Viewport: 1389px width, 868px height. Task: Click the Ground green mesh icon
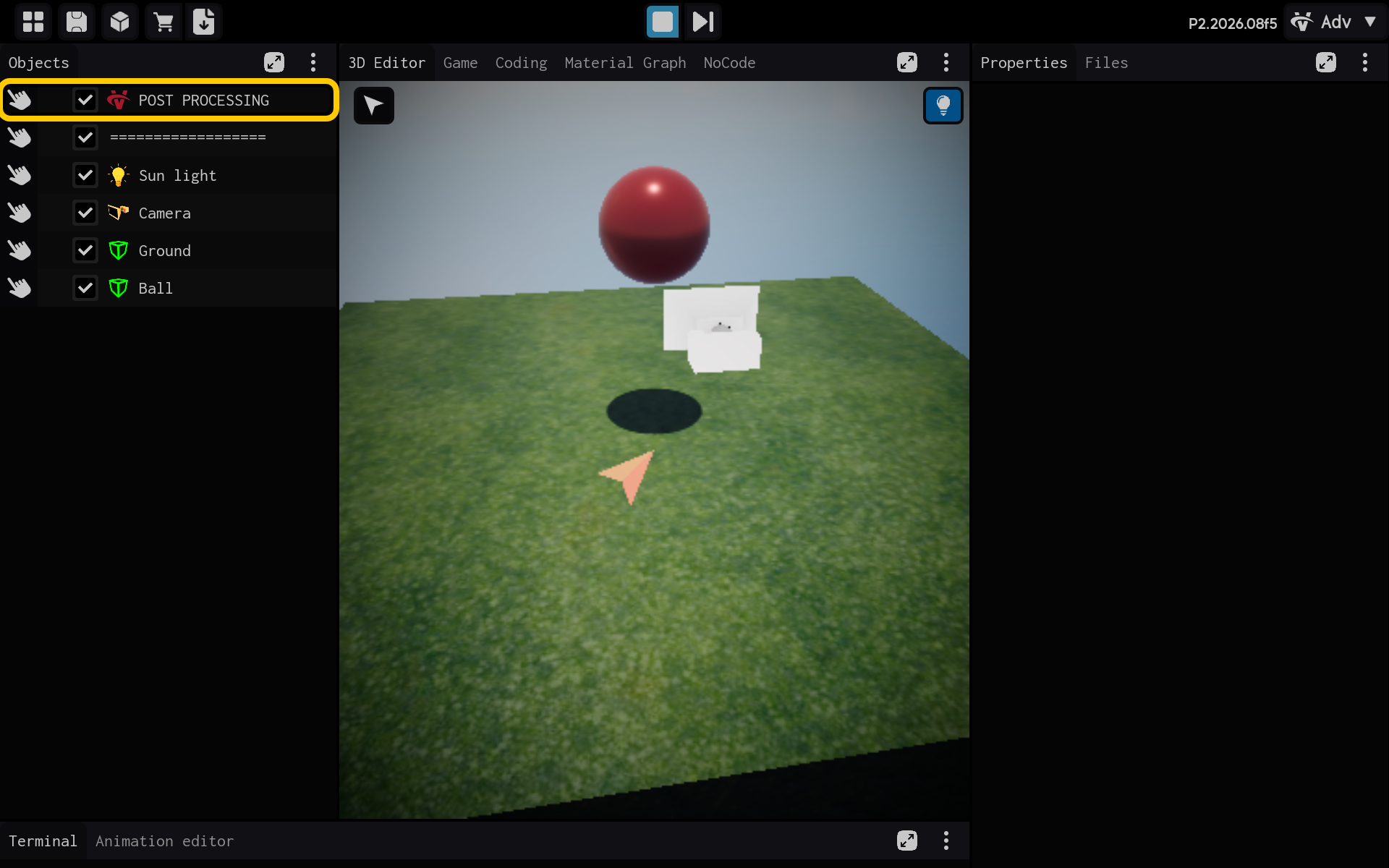coord(118,250)
